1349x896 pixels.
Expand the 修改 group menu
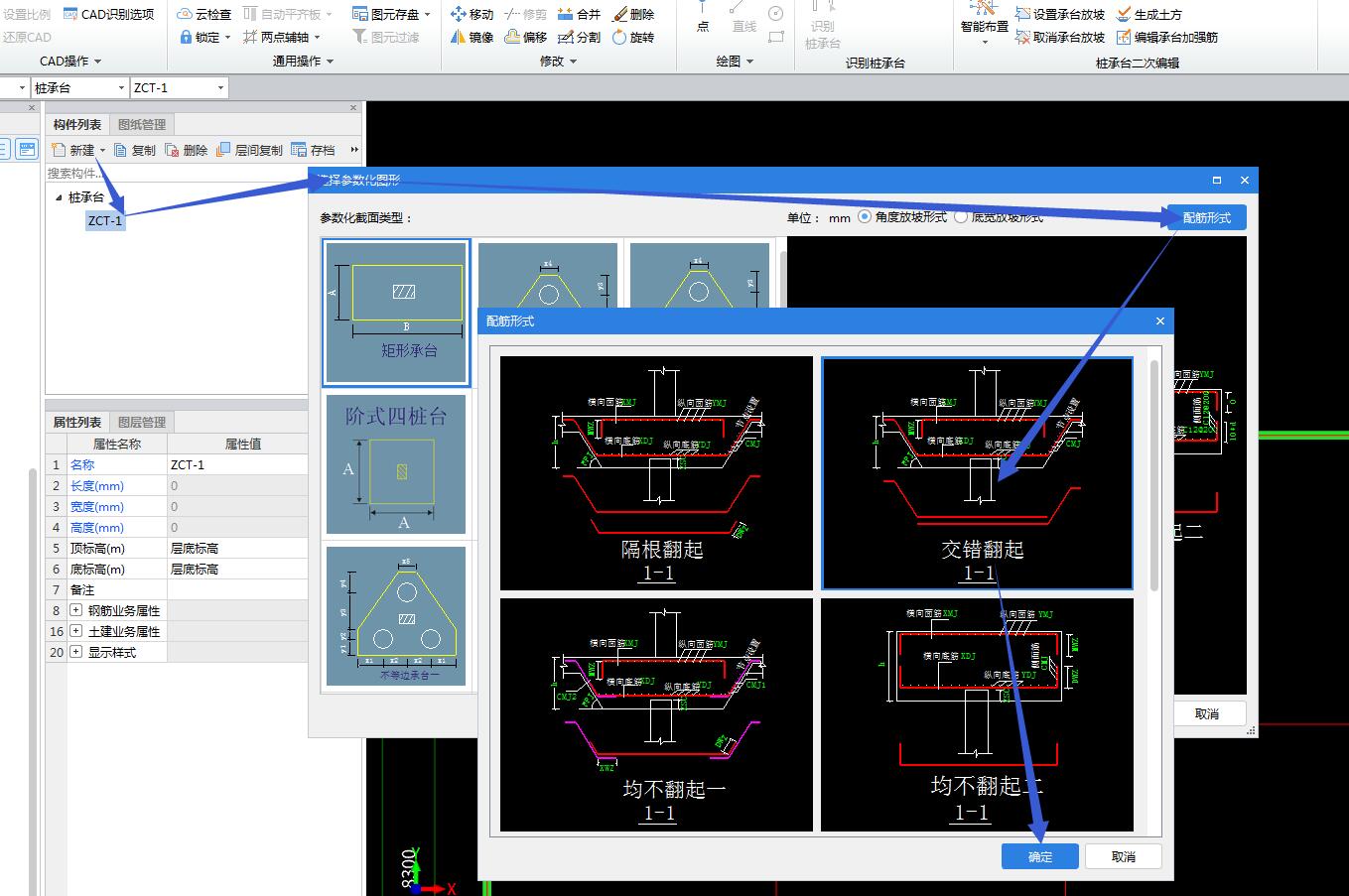[558, 62]
